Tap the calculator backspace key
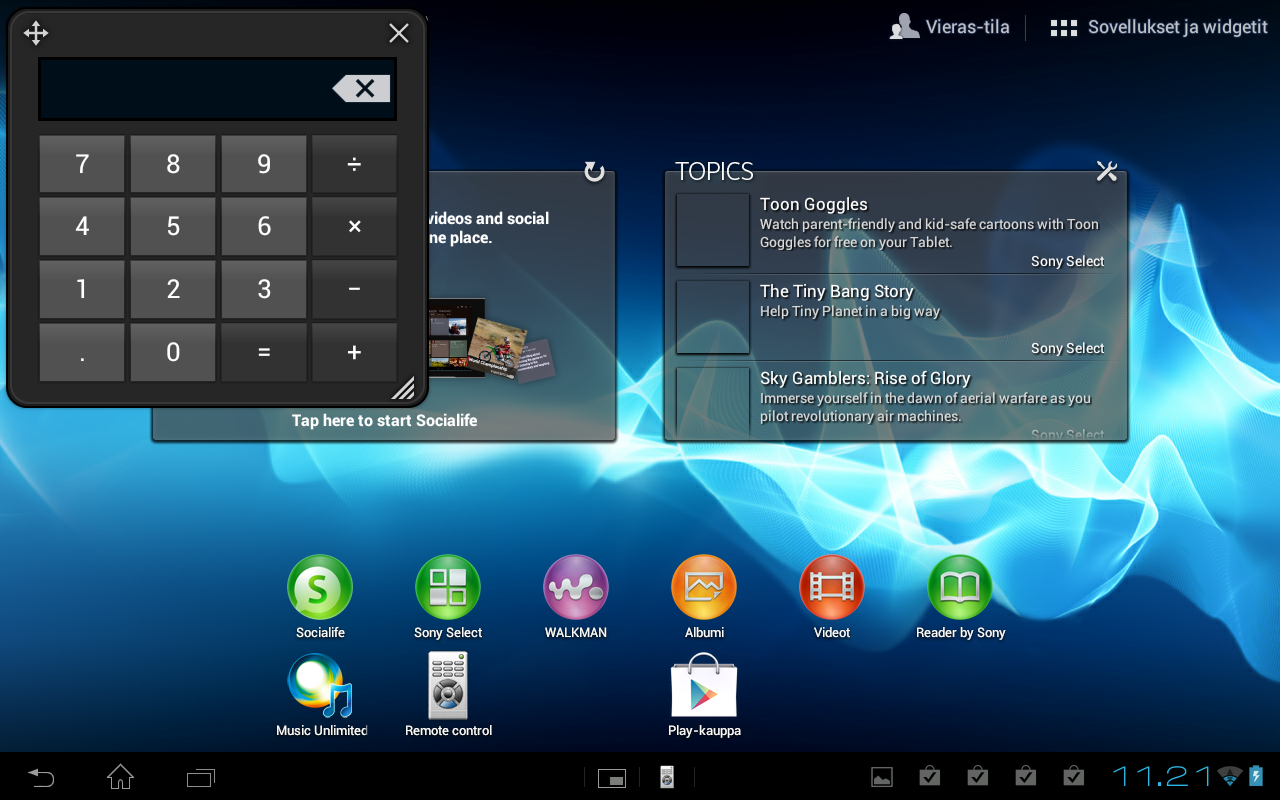1280x800 pixels. pyautogui.click(x=362, y=88)
